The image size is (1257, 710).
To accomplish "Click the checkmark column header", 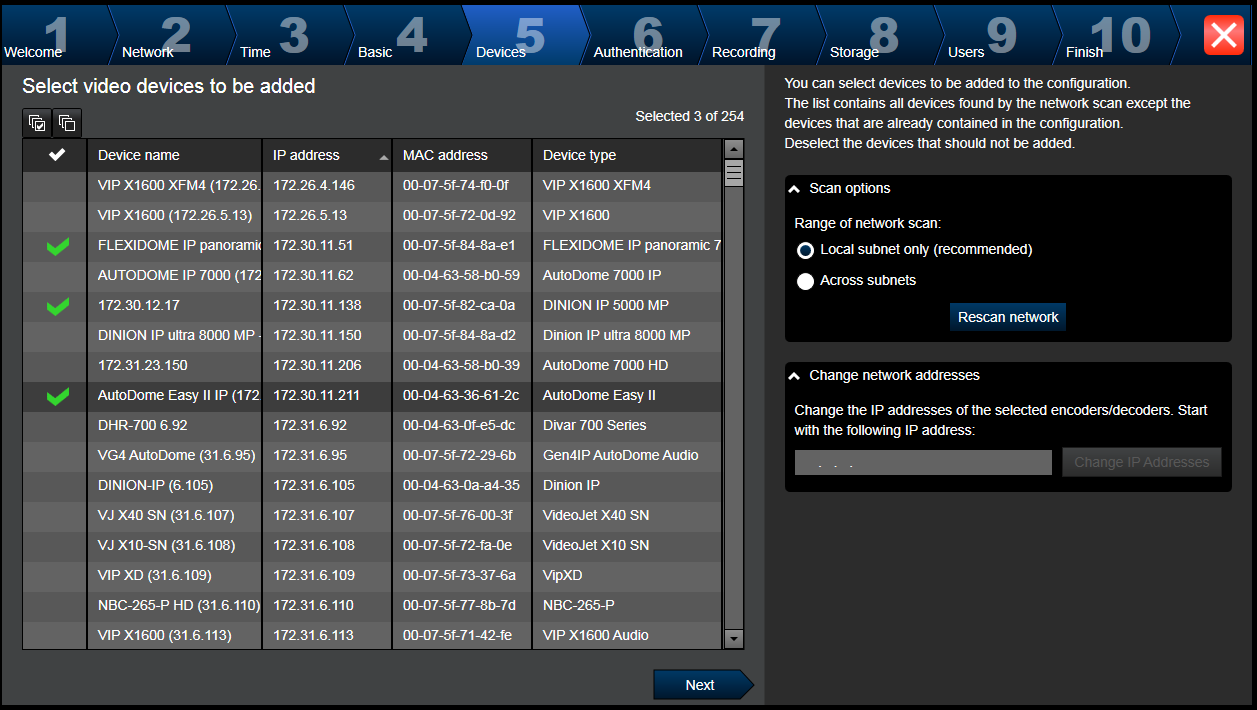I will (58, 155).
